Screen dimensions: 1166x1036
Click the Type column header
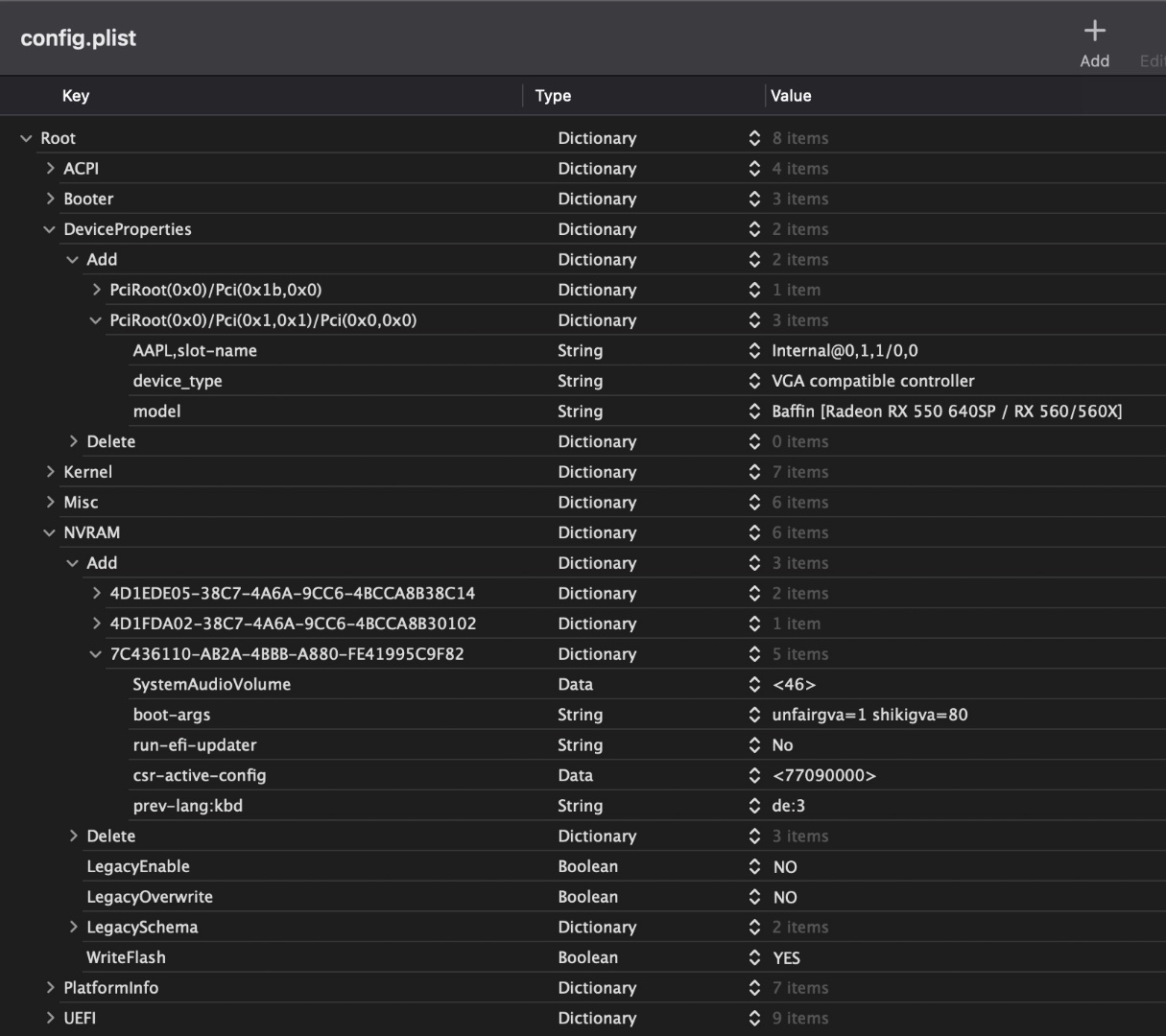pyautogui.click(x=553, y=96)
